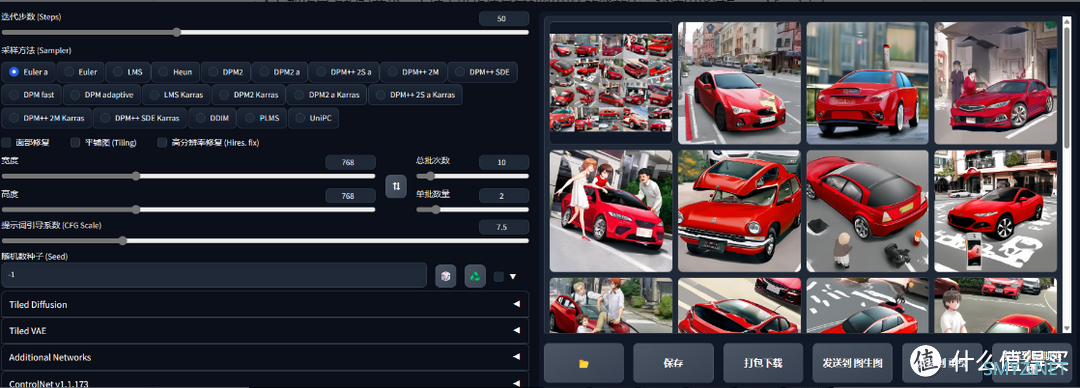The height and width of the screenshot is (388, 1080).
Task: Choose DPM fast sampler
Action: [32, 94]
